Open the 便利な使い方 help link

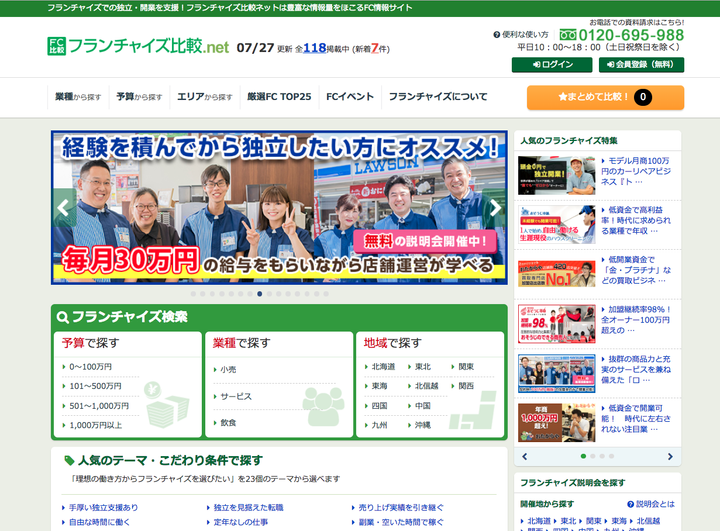click(521, 34)
